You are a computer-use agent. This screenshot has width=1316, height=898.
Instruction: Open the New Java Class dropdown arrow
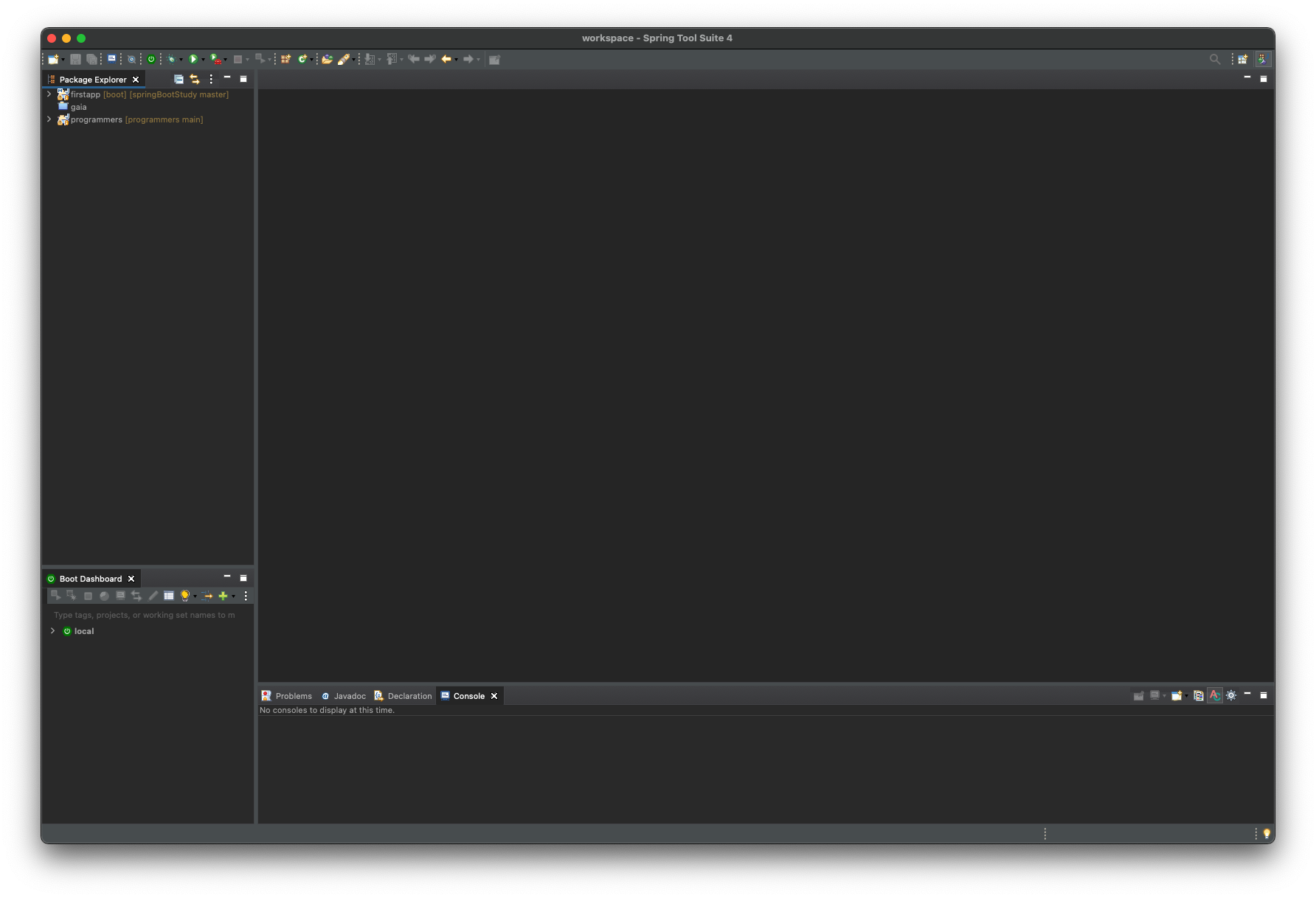(x=311, y=60)
